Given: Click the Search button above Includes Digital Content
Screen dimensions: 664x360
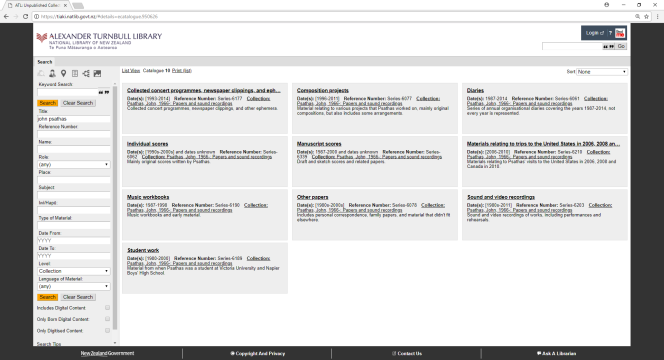Looking at the screenshot, I should (x=47, y=297).
